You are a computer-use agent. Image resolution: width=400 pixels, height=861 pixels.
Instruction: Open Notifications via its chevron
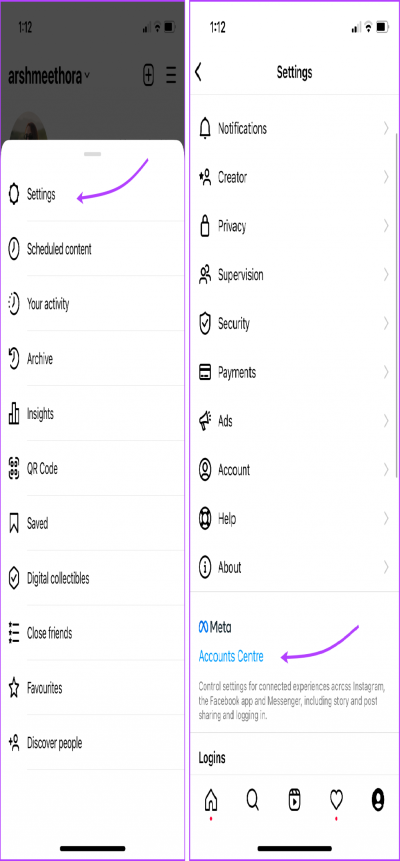(386, 128)
